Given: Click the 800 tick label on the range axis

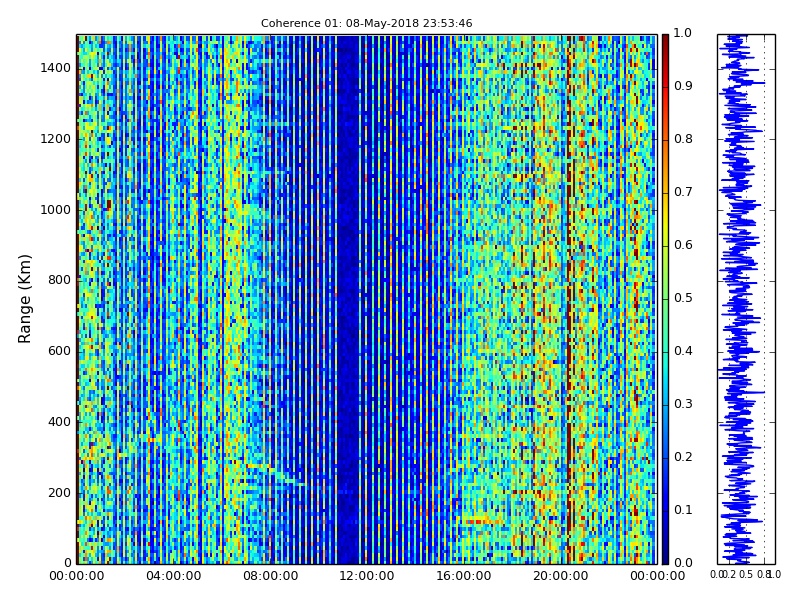Looking at the screenshot, I should point(59,280).
